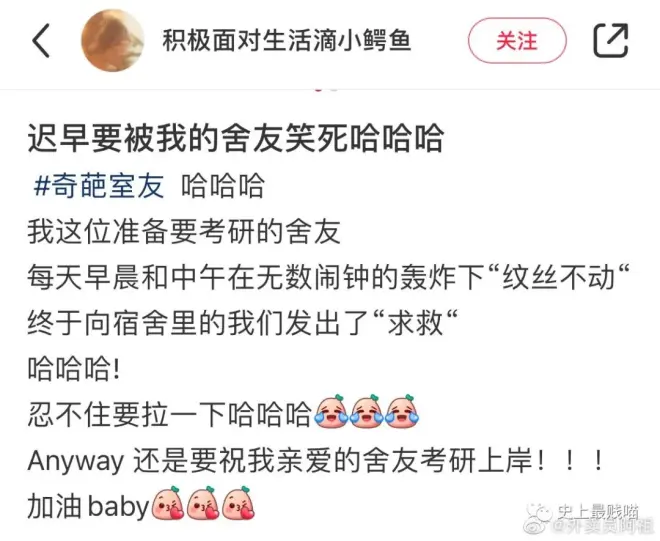Tap the watermark text 史上最贱喵

(598, 512)
